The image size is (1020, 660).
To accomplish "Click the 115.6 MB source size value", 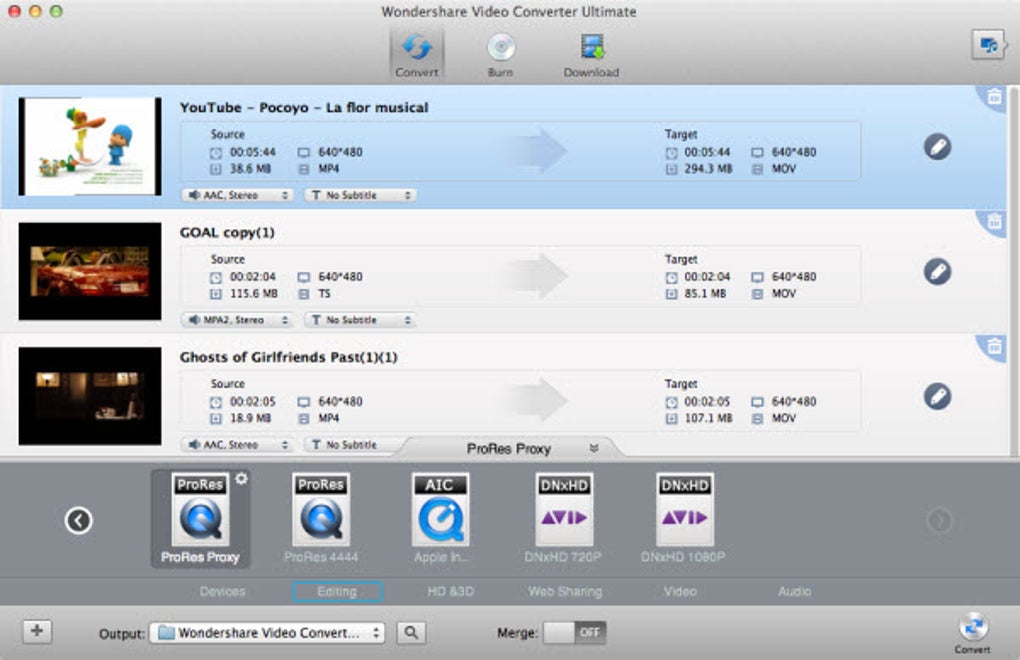I will click(x=254, y=294).
